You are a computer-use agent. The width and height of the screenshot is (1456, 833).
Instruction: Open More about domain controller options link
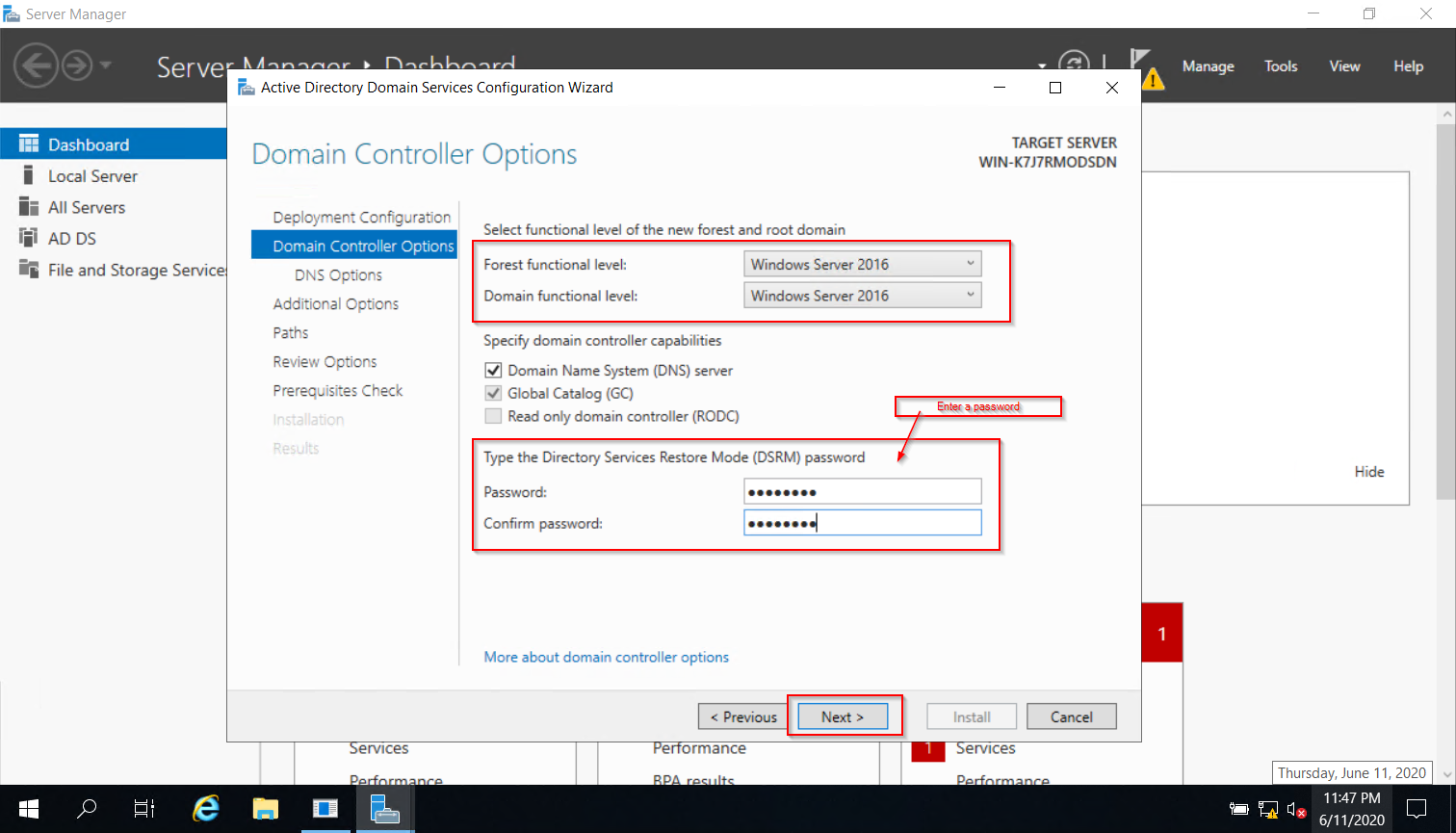(606, 657)
